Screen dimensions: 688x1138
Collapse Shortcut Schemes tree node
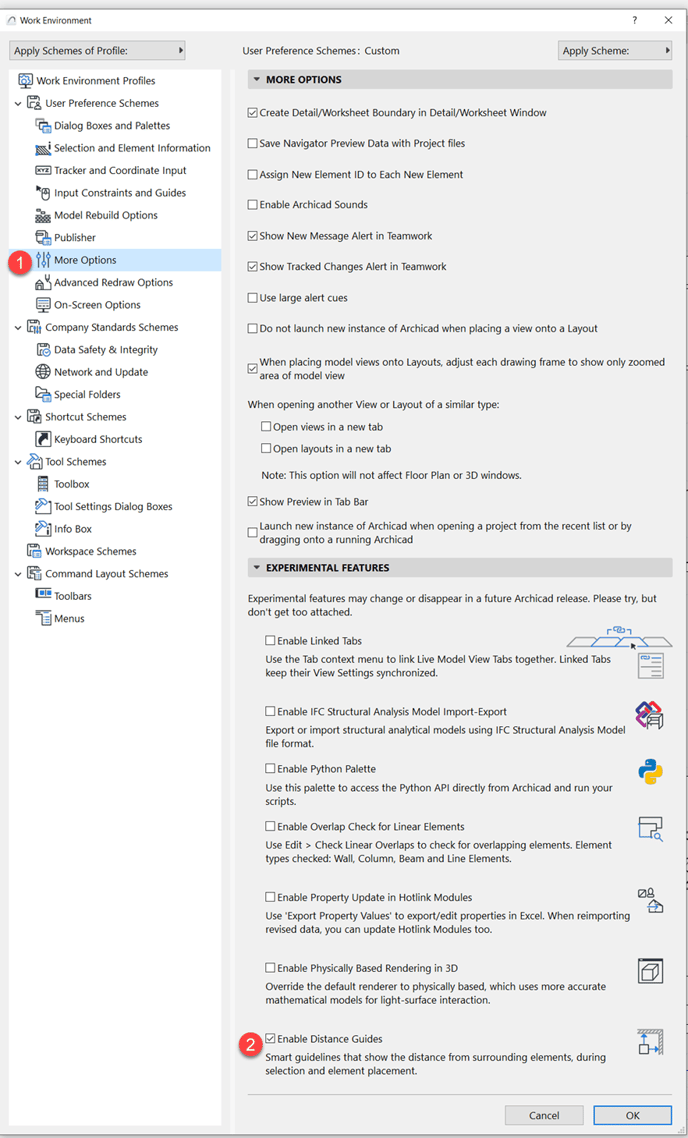click(18, 417)
